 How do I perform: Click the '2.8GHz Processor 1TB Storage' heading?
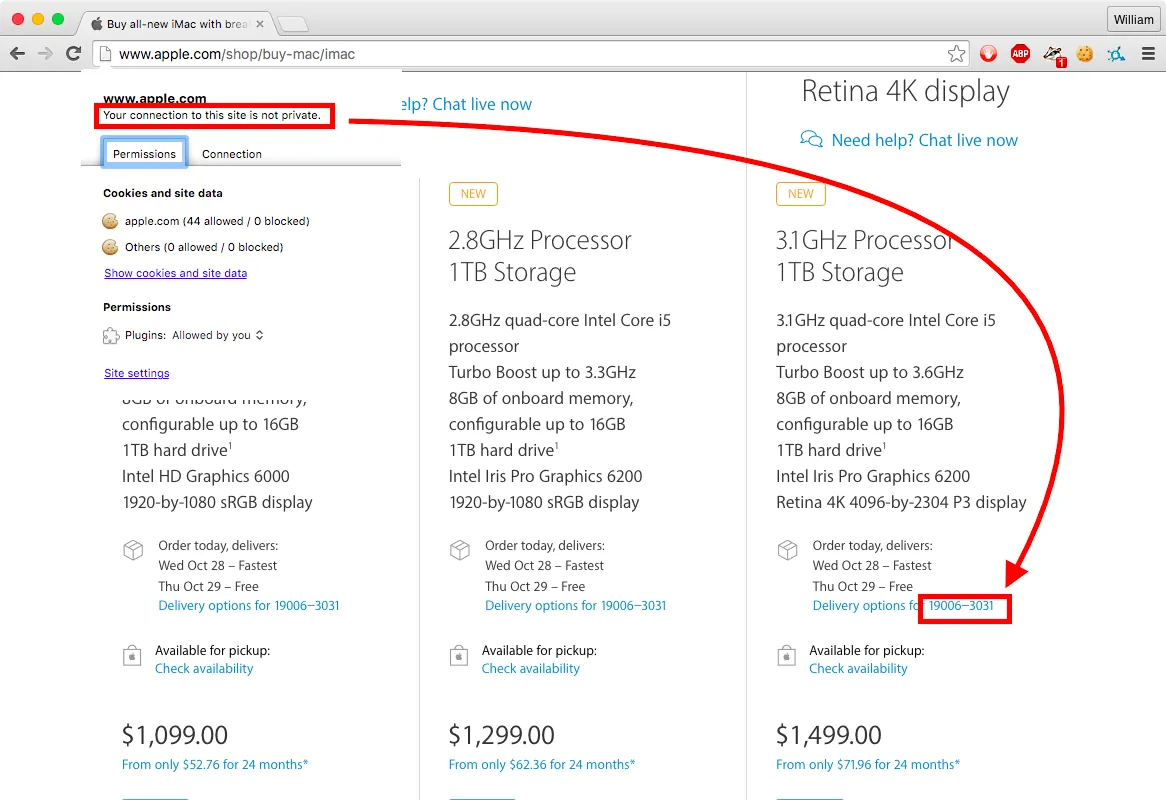(540, 257)
